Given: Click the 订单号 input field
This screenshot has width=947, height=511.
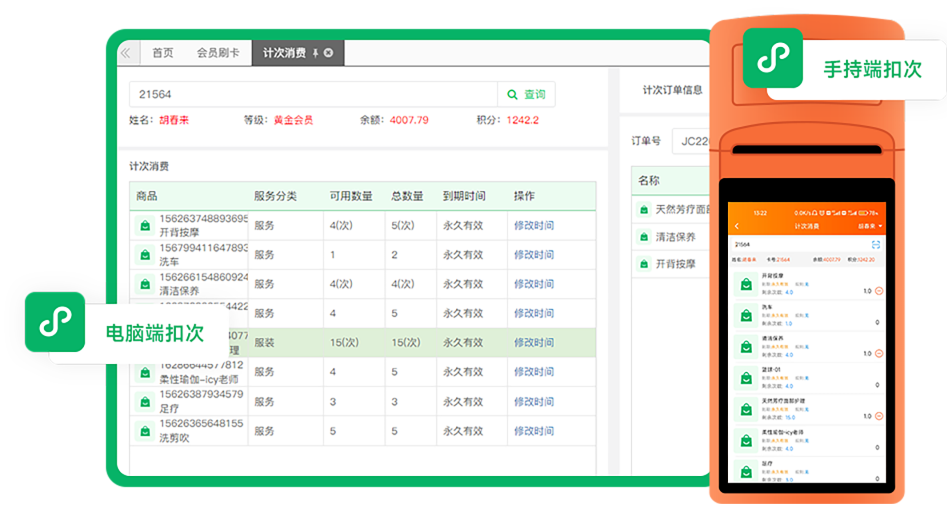Looking at the screenshot, I should [x=692, y=141].
